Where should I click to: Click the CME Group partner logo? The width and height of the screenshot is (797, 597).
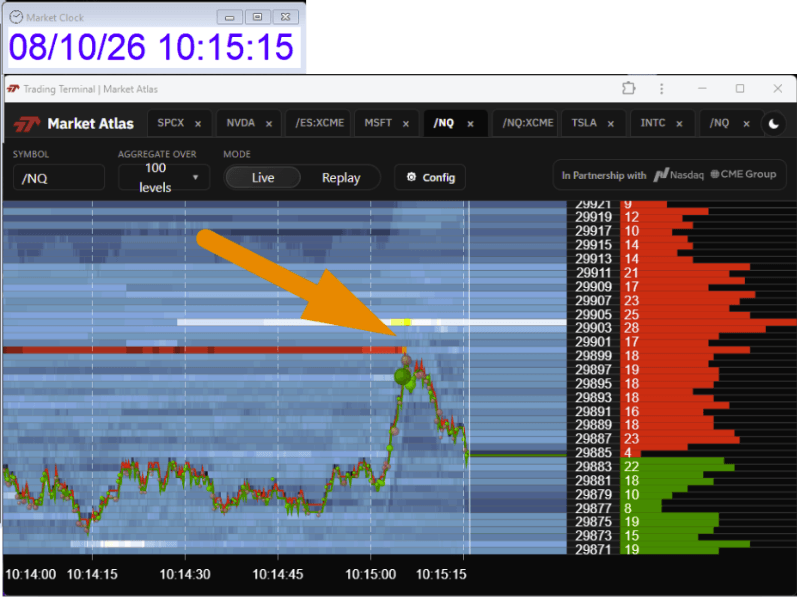743,174
